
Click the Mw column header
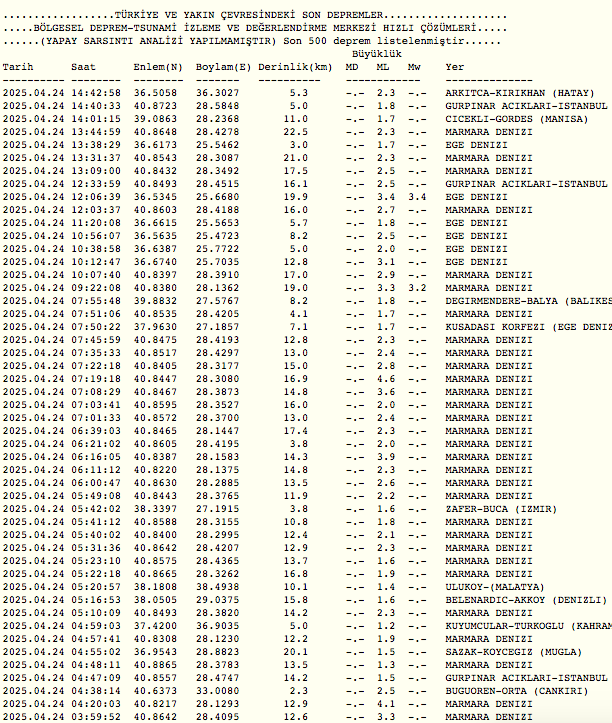[x=414, y=66]
